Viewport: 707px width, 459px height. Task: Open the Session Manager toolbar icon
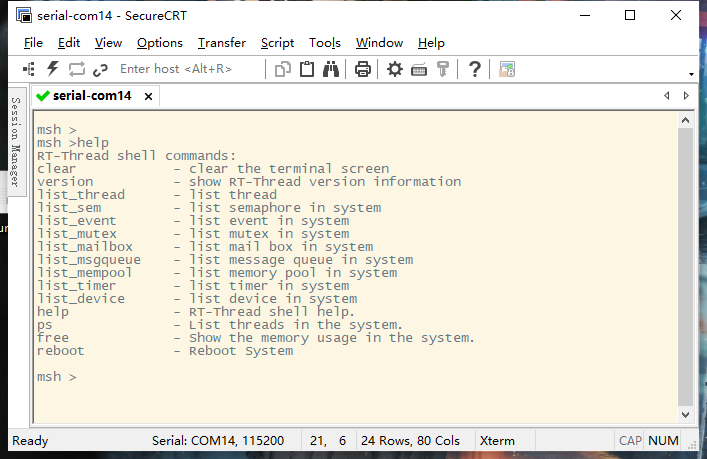[29, 69]
